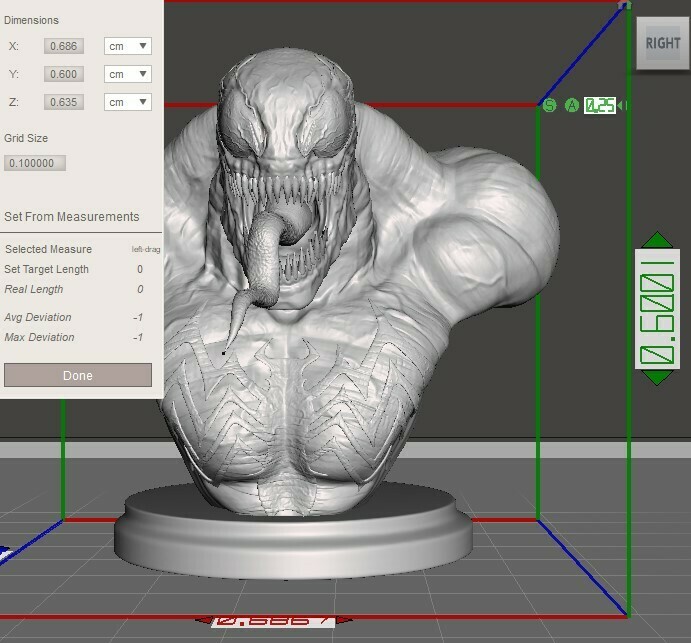Click the green S circle icon

pos(549,105)
